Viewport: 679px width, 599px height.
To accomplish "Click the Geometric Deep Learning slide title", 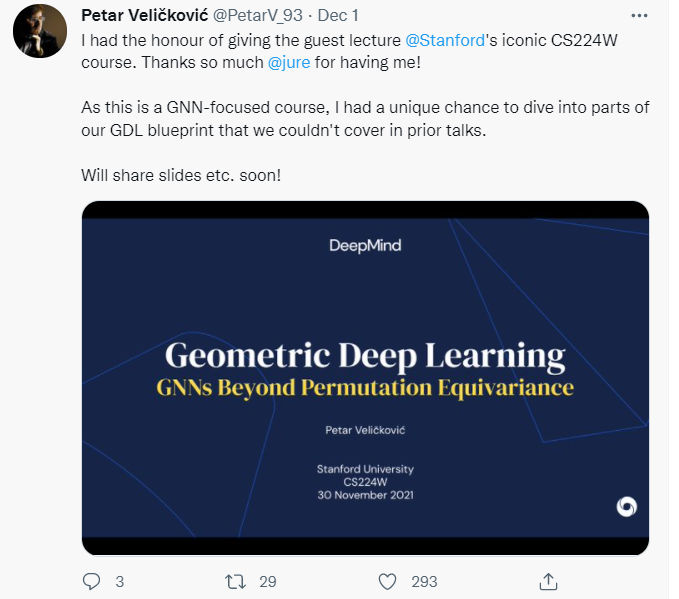I will [x=364, y=355].
